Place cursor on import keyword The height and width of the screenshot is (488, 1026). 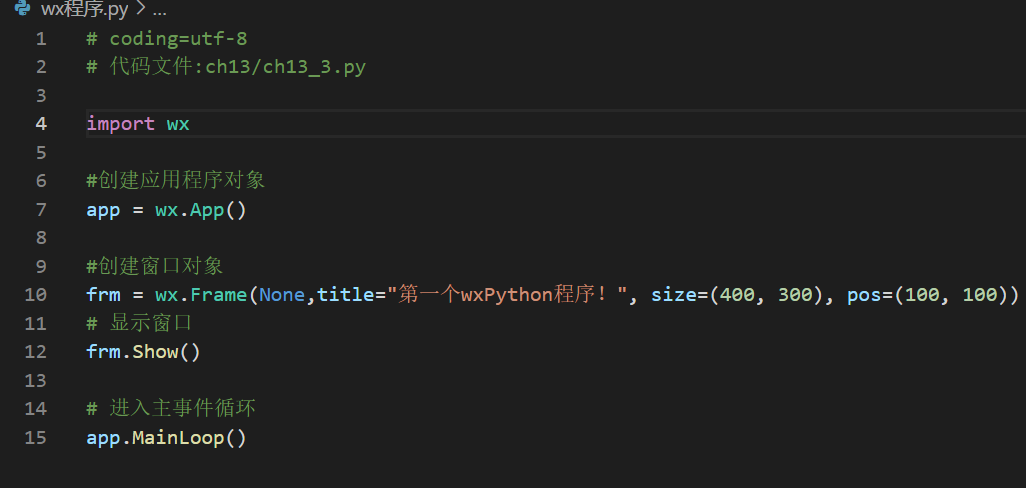(x=120, y=124)
